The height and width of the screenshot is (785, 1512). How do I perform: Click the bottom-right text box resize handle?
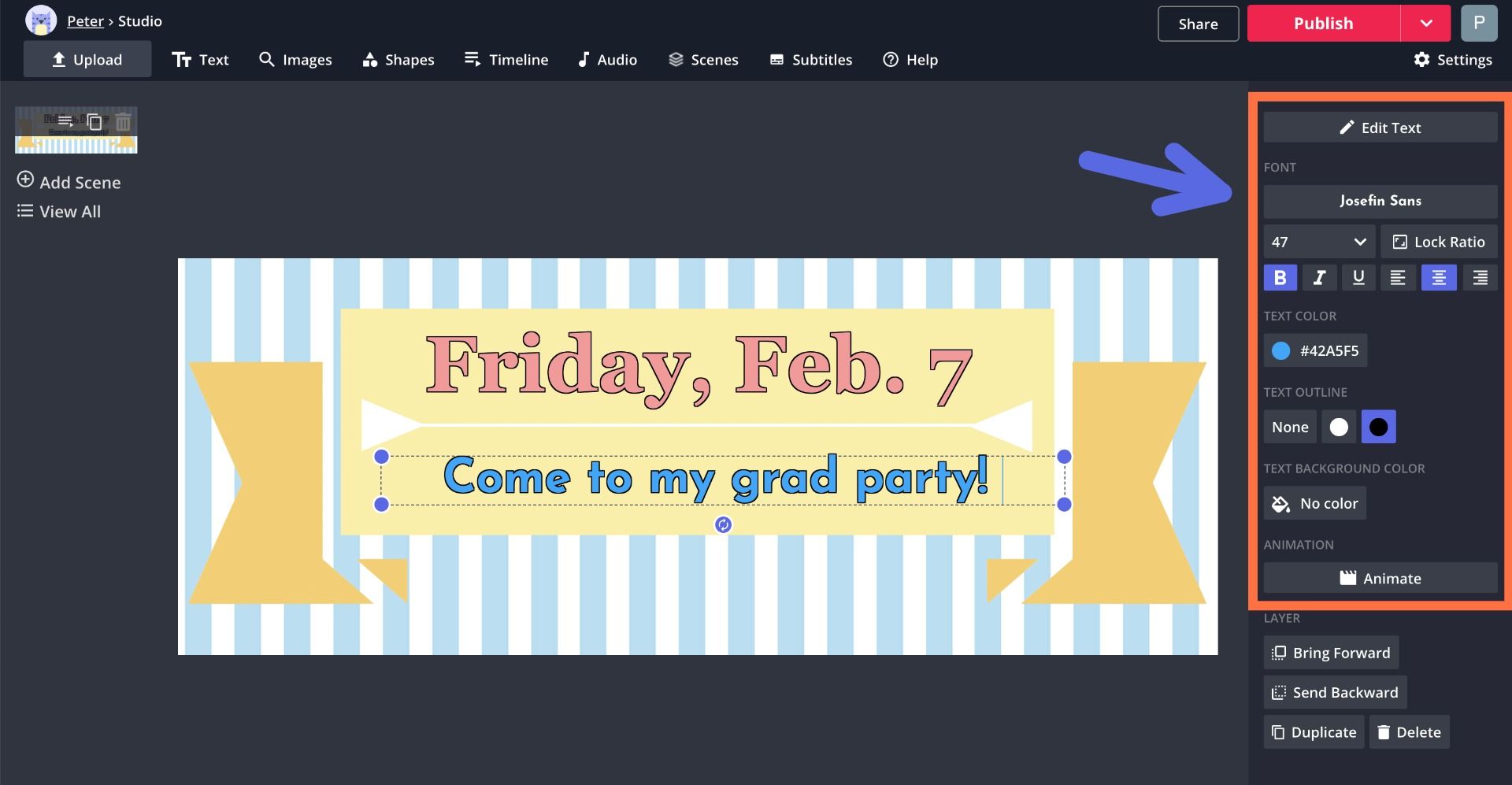[1064, 504]
